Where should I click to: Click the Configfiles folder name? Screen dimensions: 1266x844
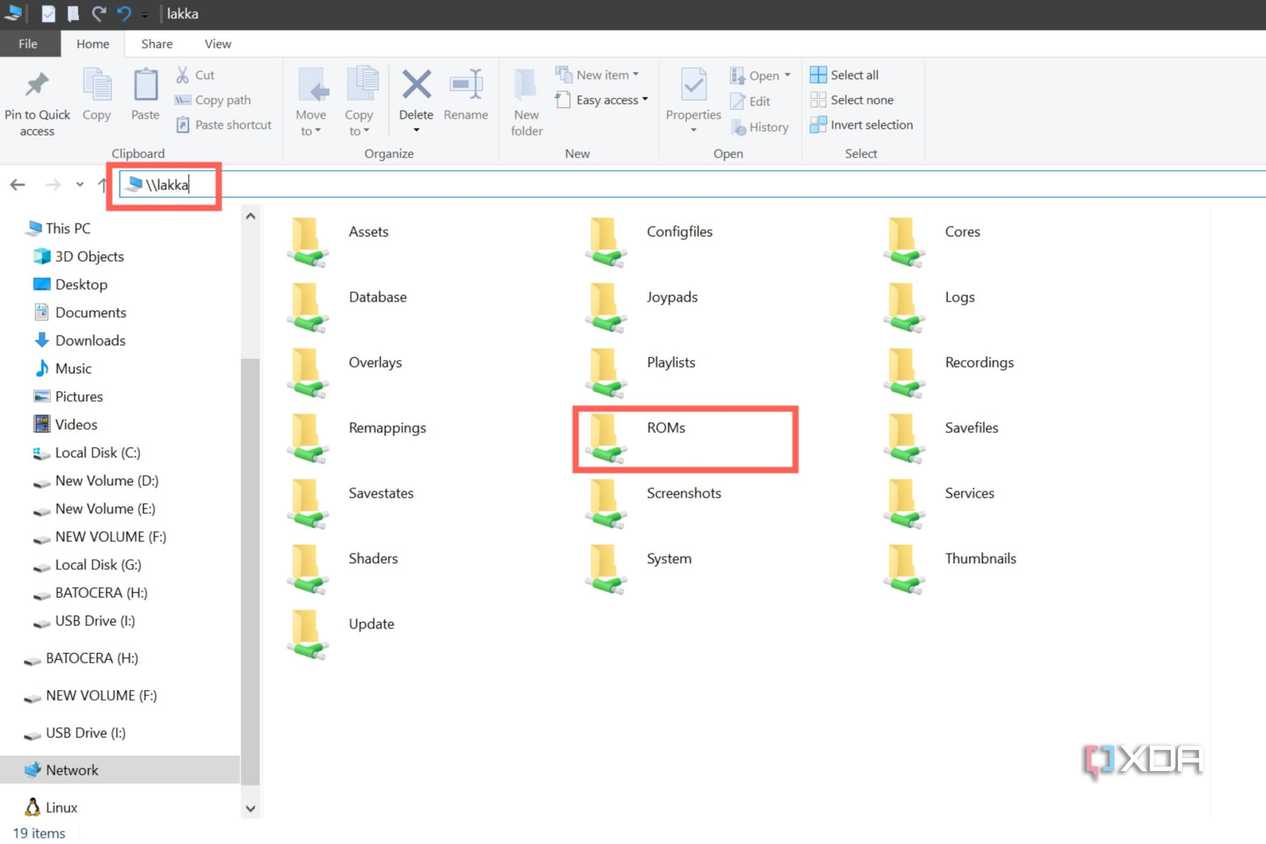[680, 231]
